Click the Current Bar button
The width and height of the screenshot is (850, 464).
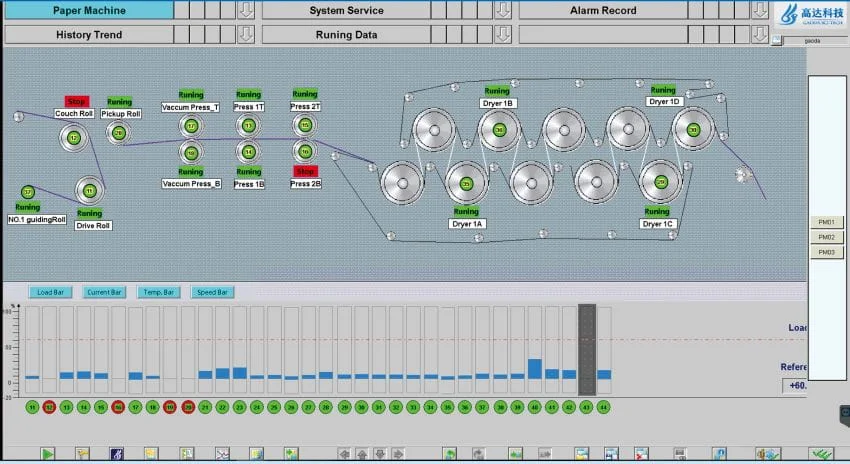point(104,292)
